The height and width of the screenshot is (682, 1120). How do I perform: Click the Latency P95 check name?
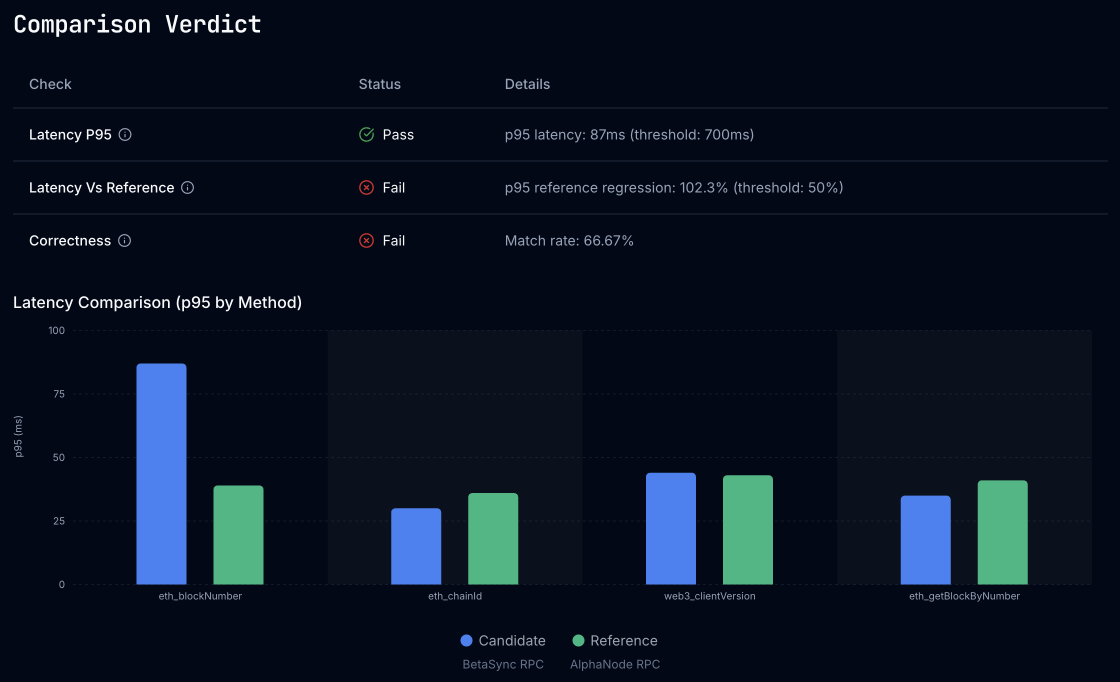click(70, 135)
